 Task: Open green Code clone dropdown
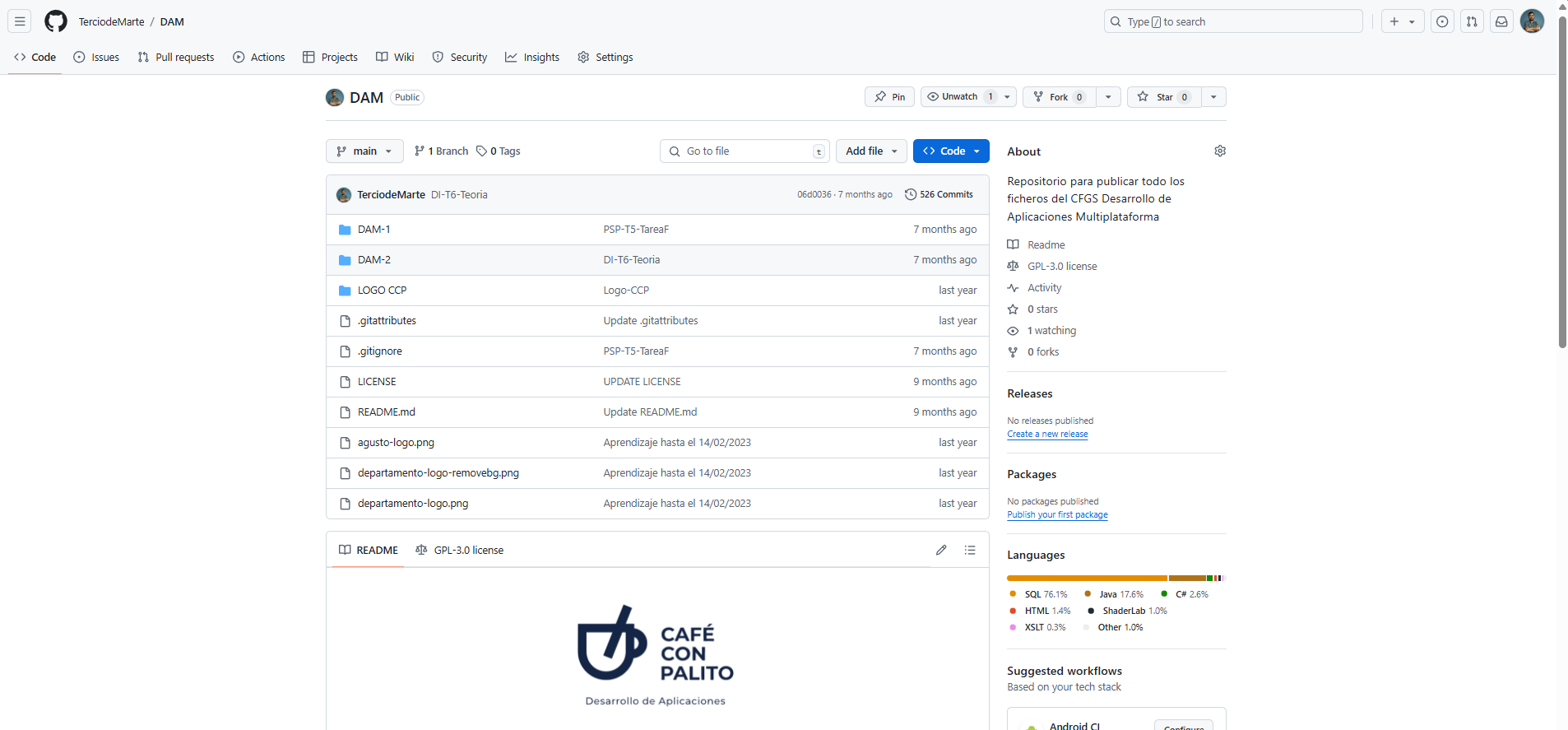click(951, 151)
